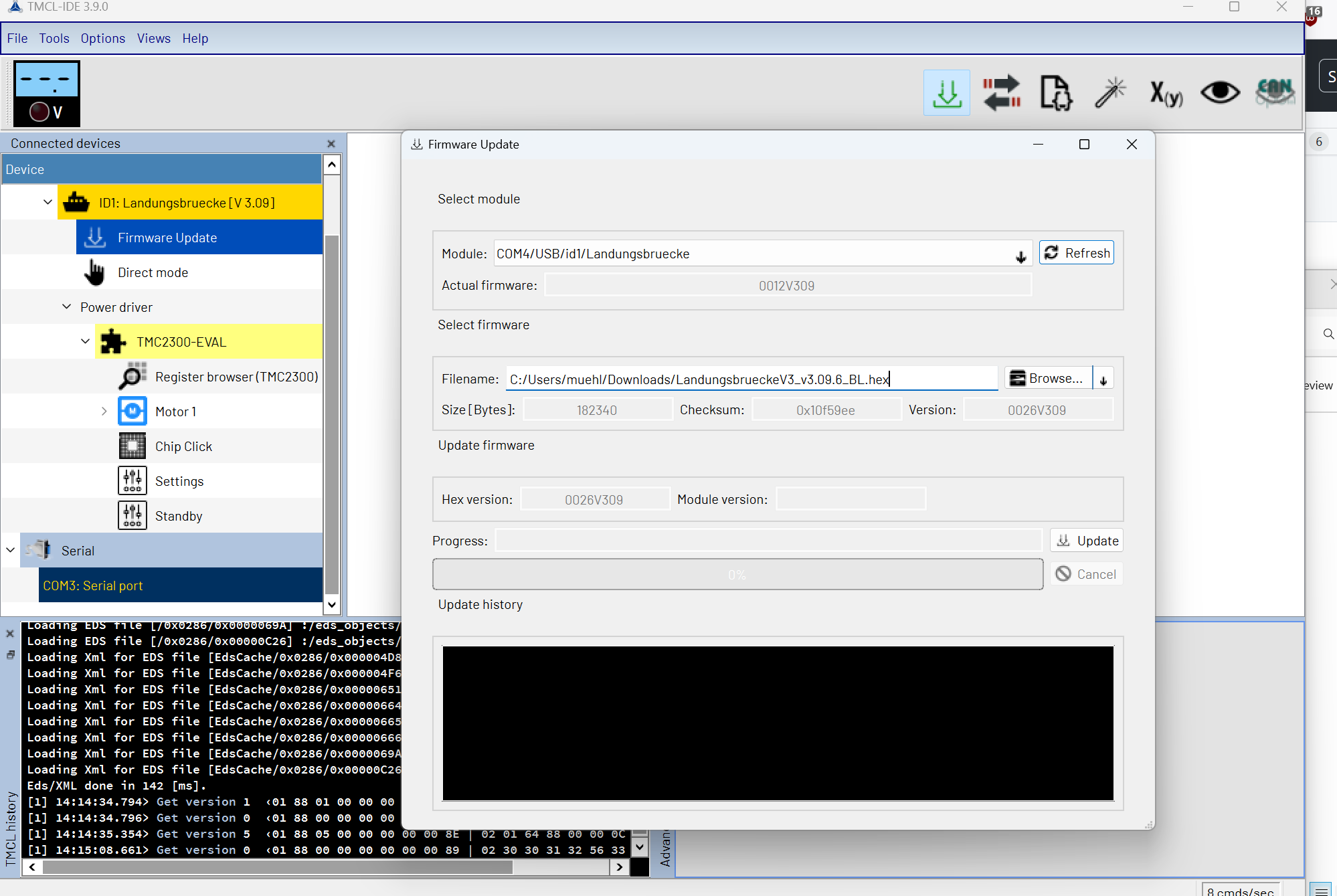Close the Connected devices panel
Screen dimensions: 1337x896
point(331,143)
